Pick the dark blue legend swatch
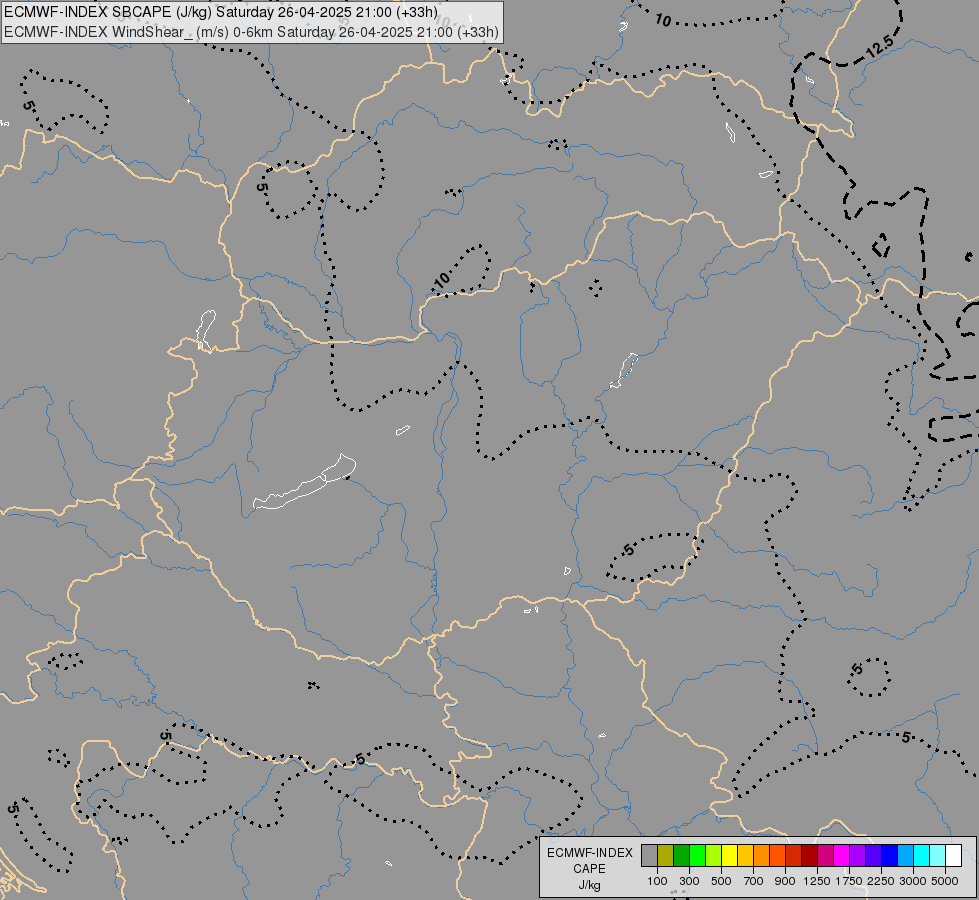The image size is (979, 900). [889, 856]
